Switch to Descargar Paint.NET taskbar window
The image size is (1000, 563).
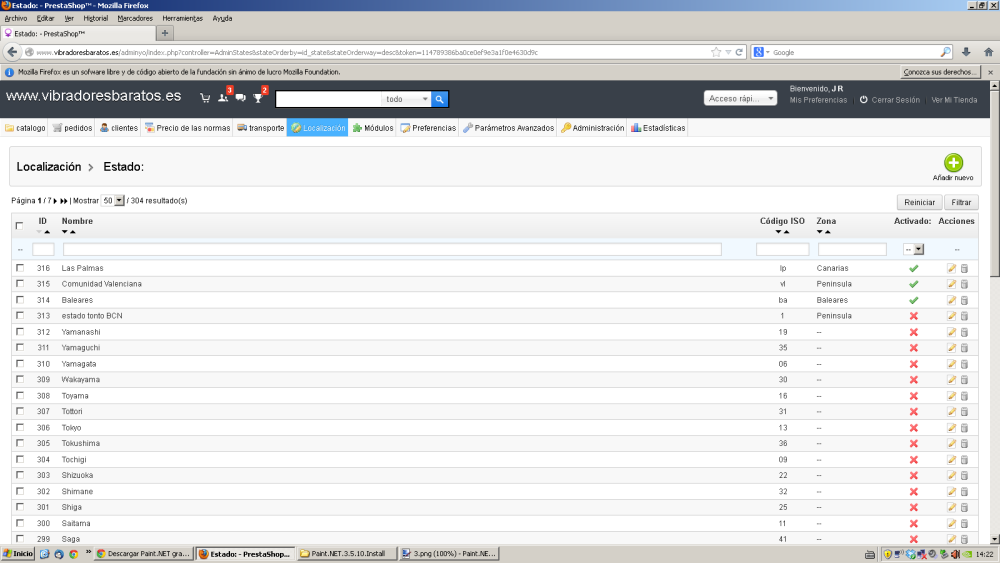point(144,553)
